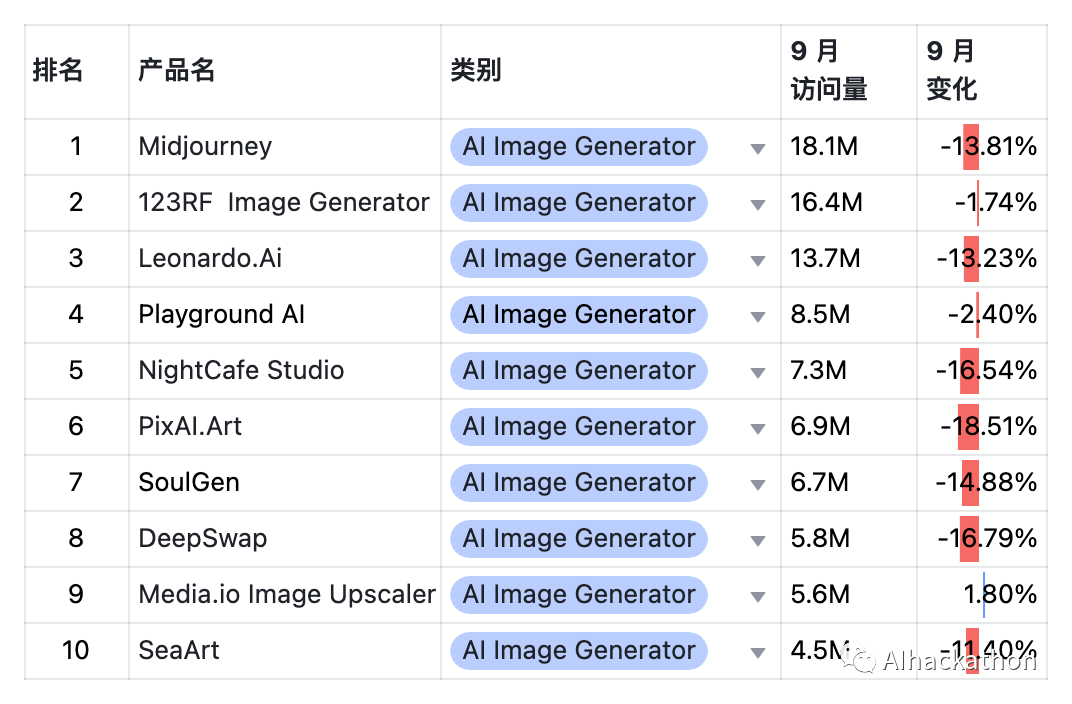Select the SeaArt product name cell
1072x704 pixels.
(284, 651)
